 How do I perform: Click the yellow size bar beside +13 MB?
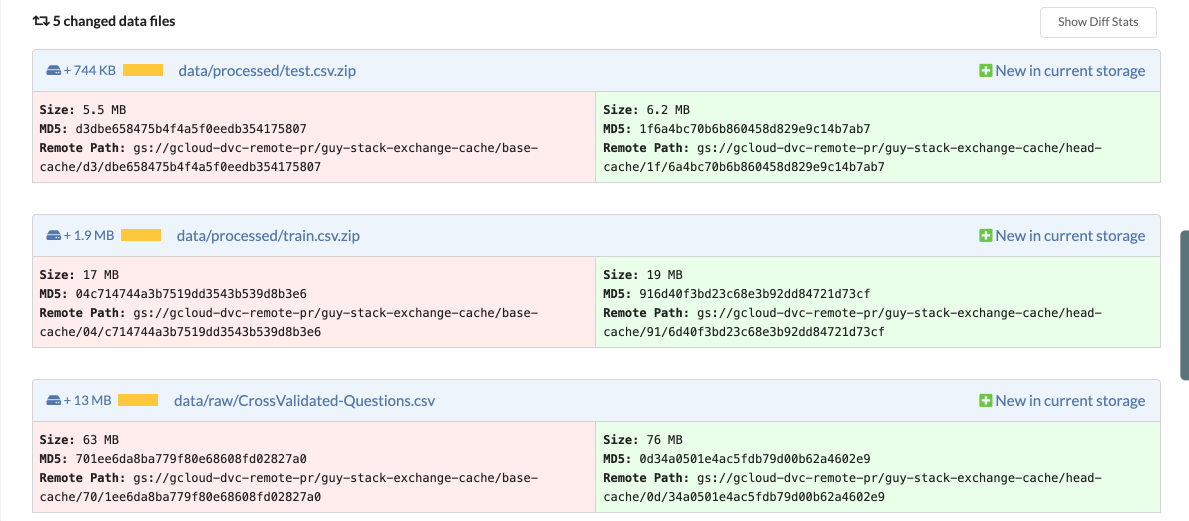tap(138, 401)
